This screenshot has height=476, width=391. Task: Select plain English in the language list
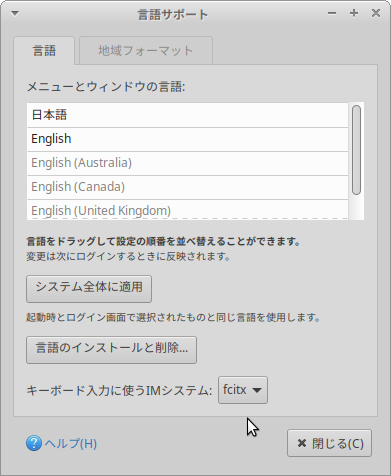click(x=188, y=139)
